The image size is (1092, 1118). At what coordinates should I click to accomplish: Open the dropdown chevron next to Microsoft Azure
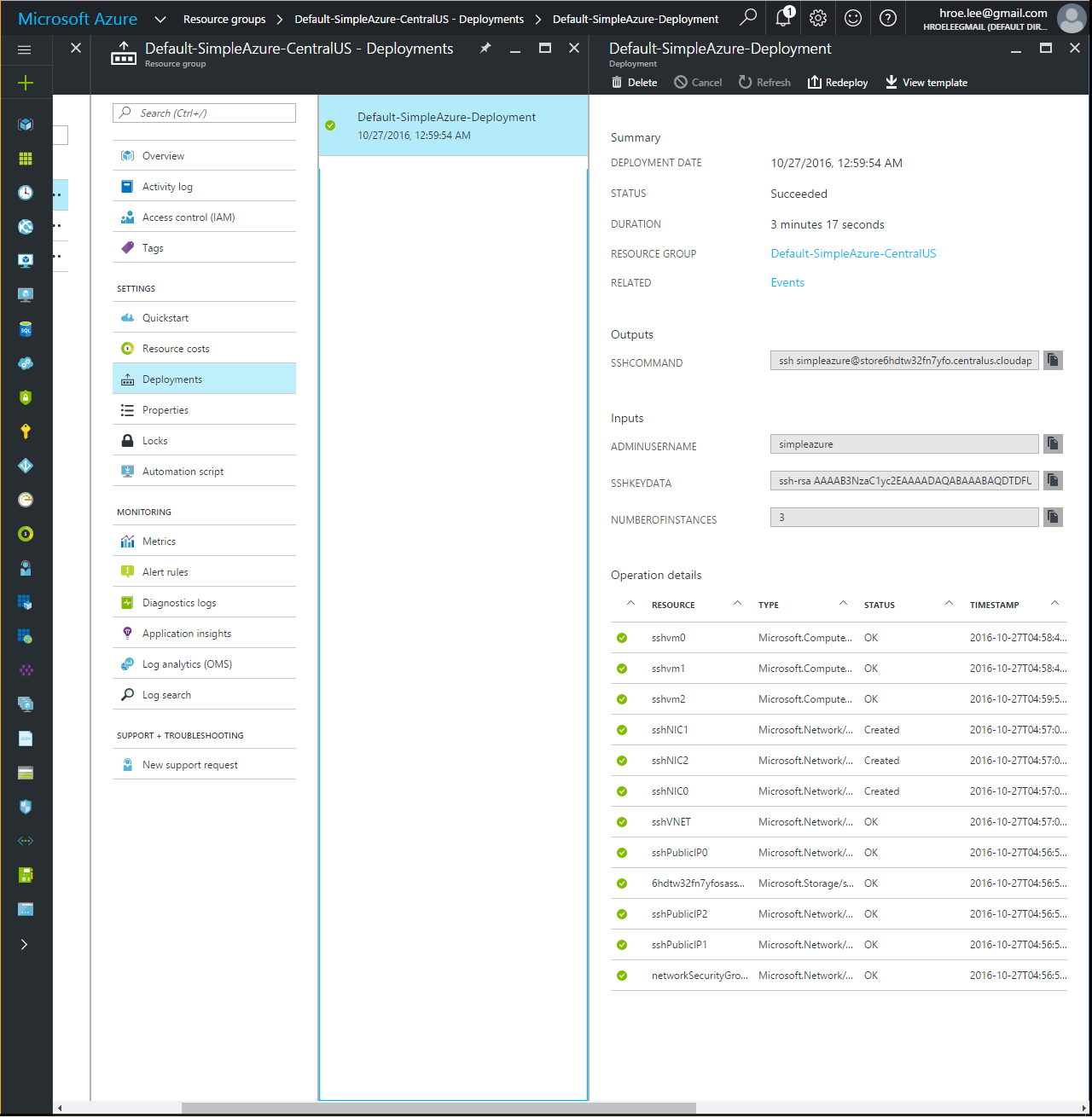tap(160, 19)
